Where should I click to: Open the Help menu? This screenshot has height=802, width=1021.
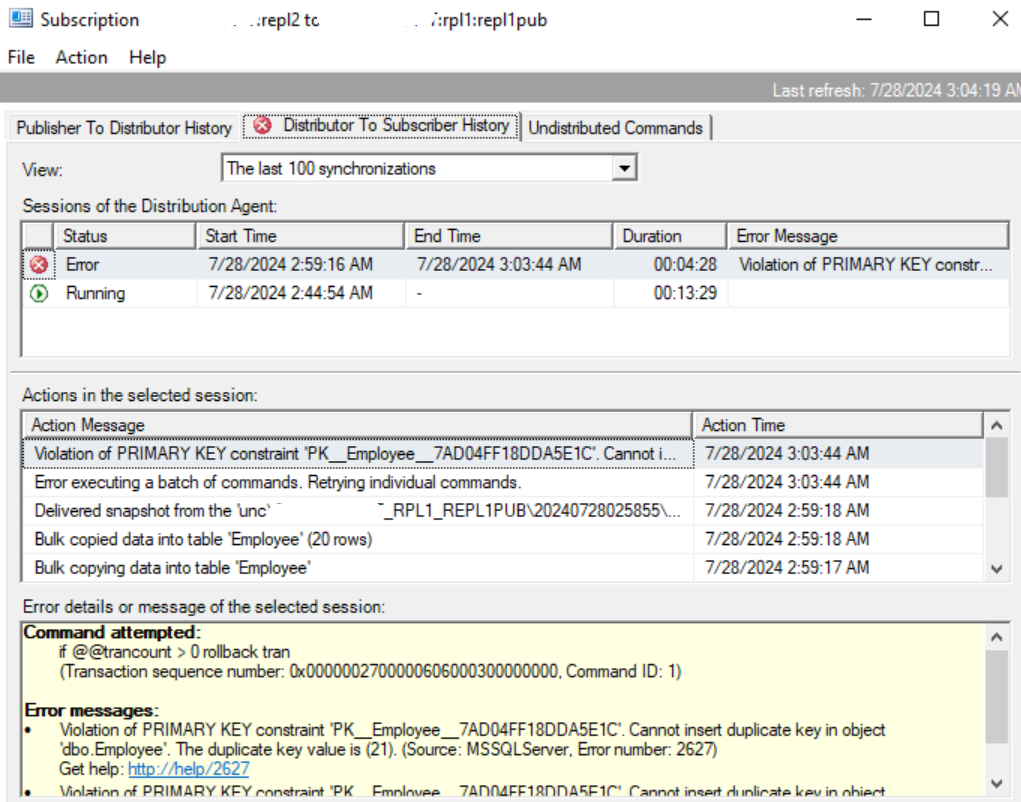pyautogui.click(x=147, y=57)
